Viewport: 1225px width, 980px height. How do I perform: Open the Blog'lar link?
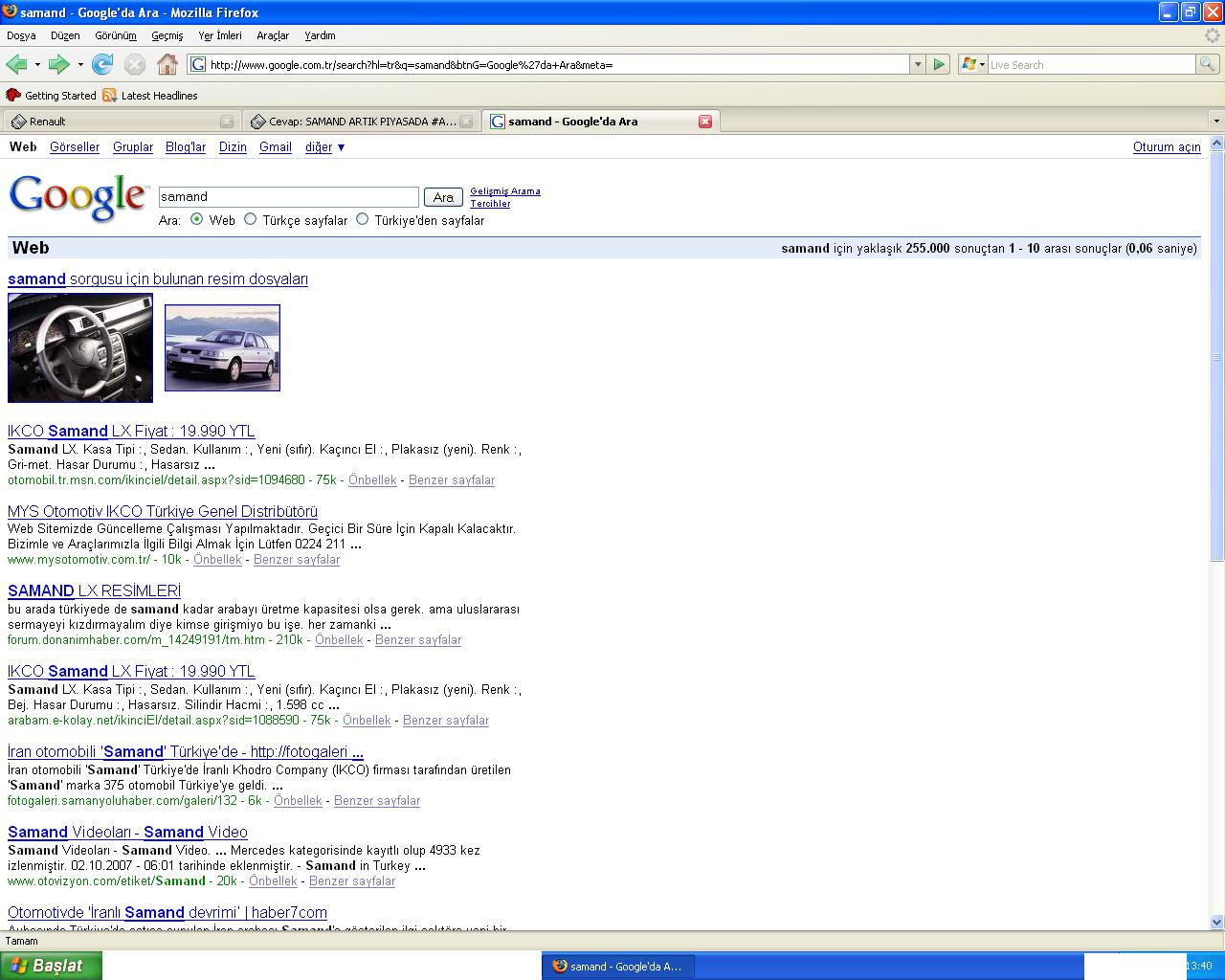(186, 147)
